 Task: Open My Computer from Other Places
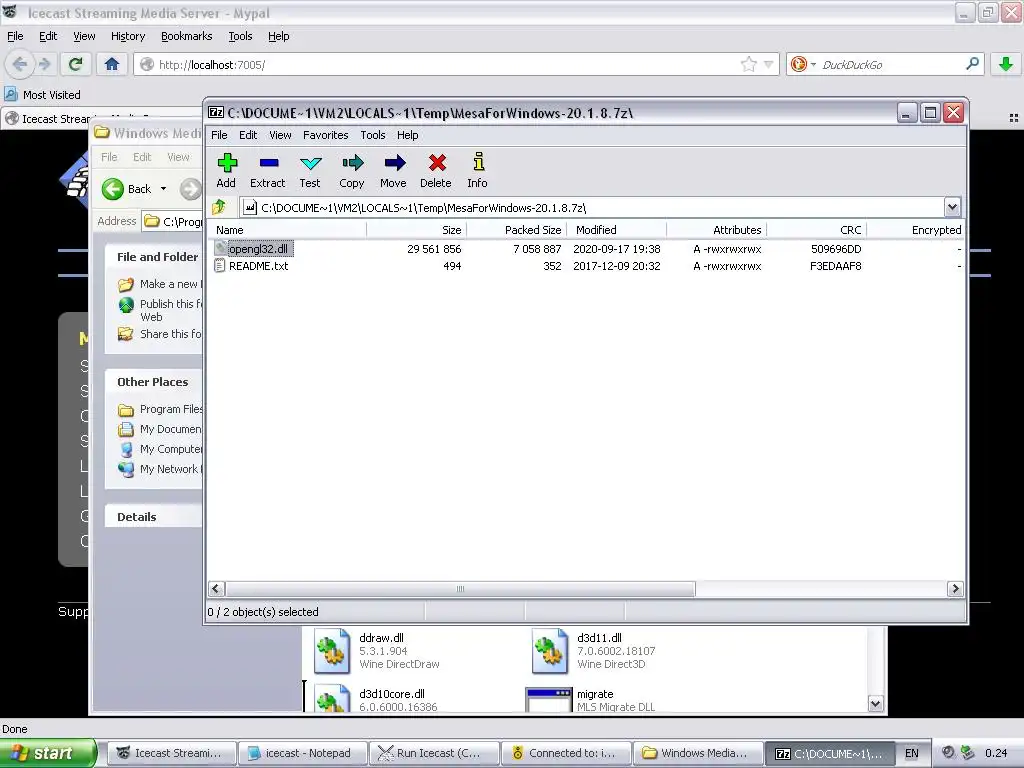click(x=161, y=449)
